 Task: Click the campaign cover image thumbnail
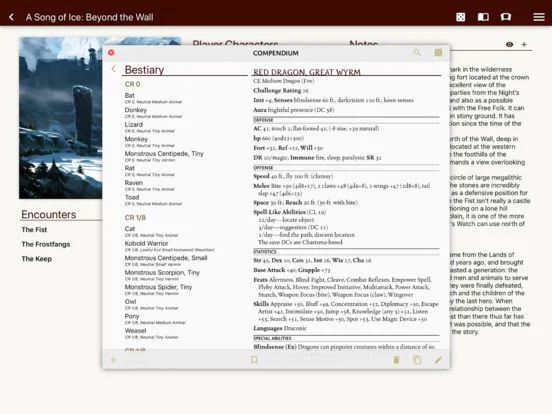(x=61, y=118)
